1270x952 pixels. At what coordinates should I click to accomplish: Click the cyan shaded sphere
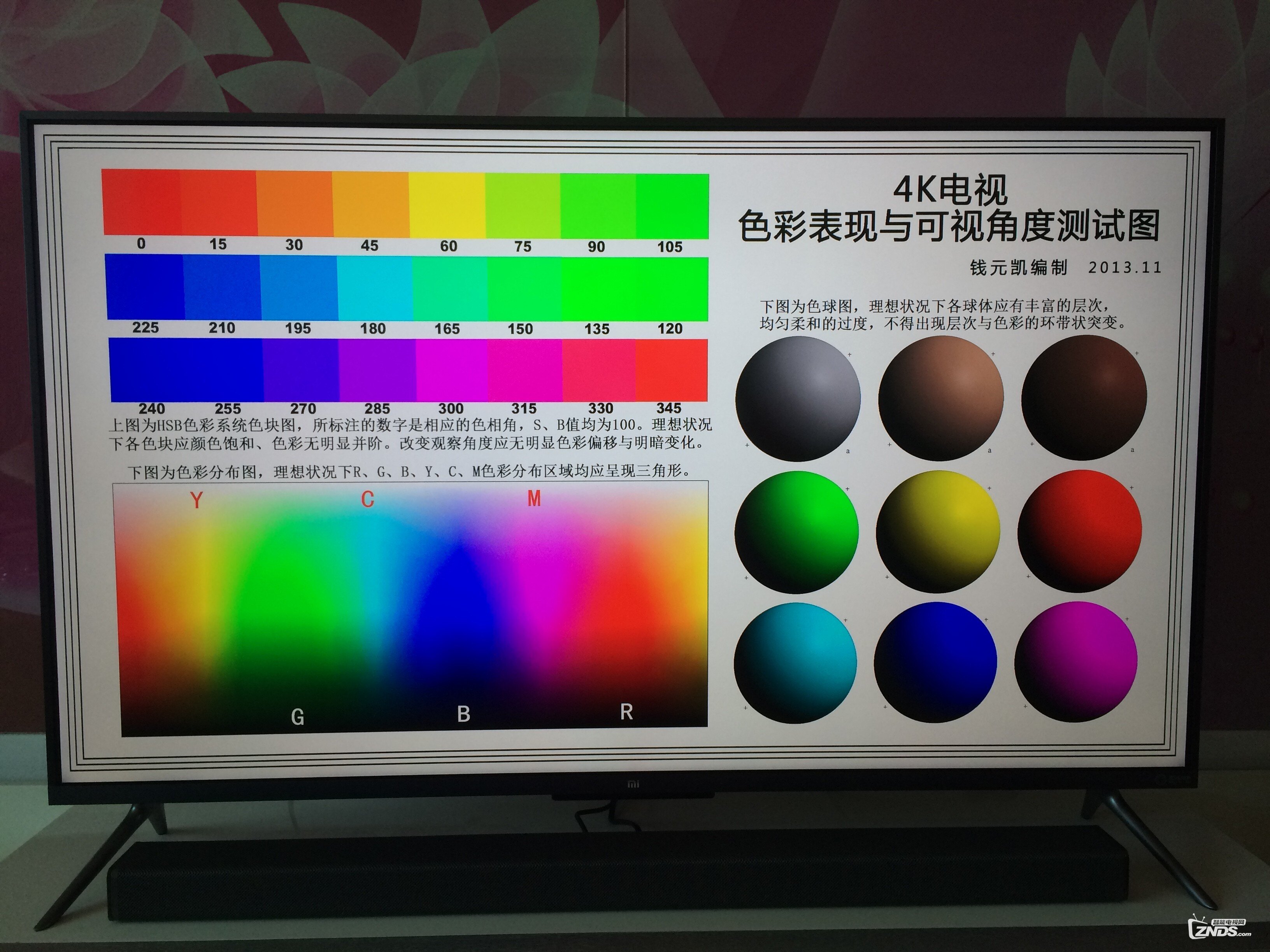(x=795, y=663)
